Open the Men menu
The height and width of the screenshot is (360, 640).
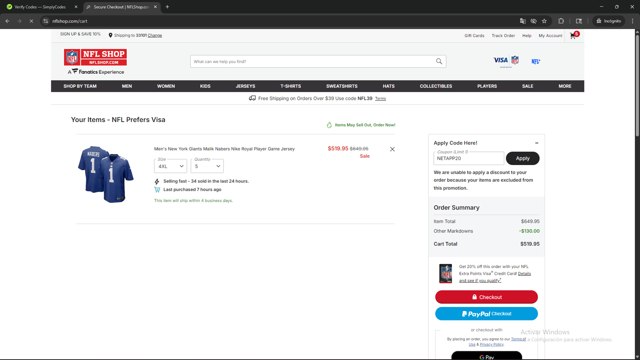pos(127,86)
